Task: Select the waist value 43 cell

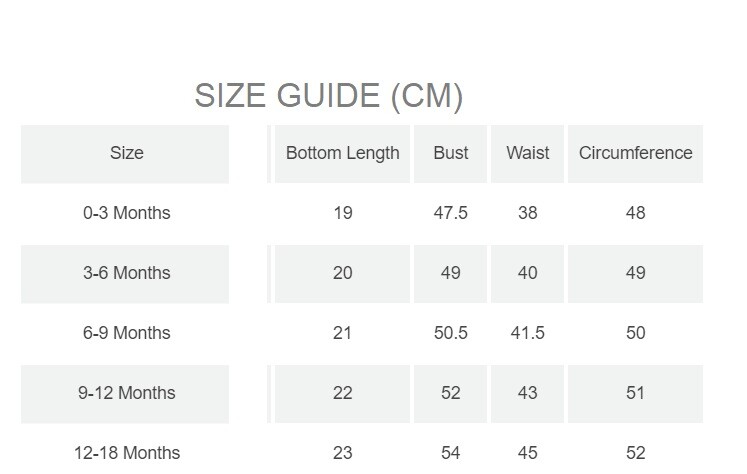Action: 528,393
